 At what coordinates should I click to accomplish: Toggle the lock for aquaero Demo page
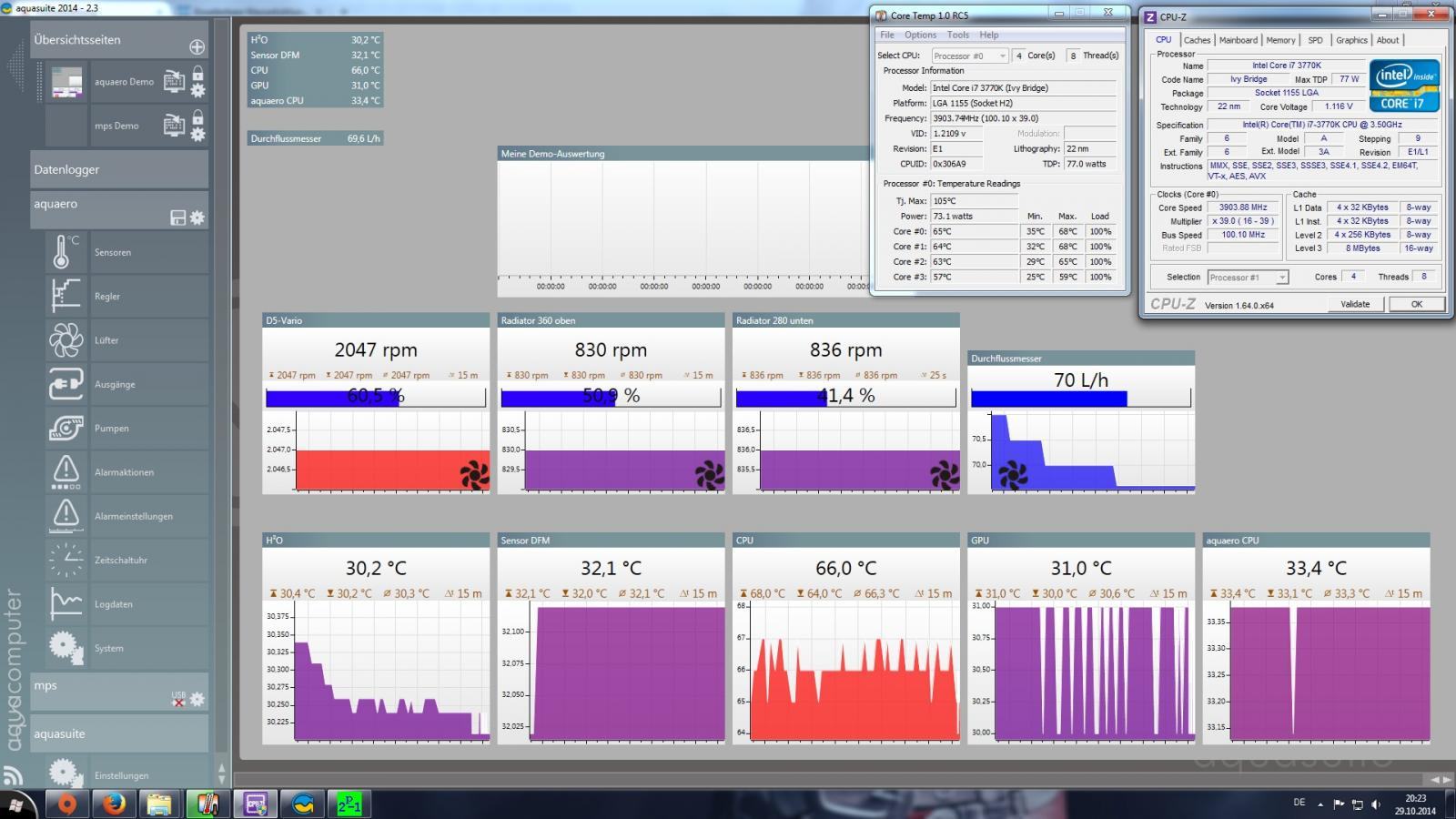click(x=197, y=73)
